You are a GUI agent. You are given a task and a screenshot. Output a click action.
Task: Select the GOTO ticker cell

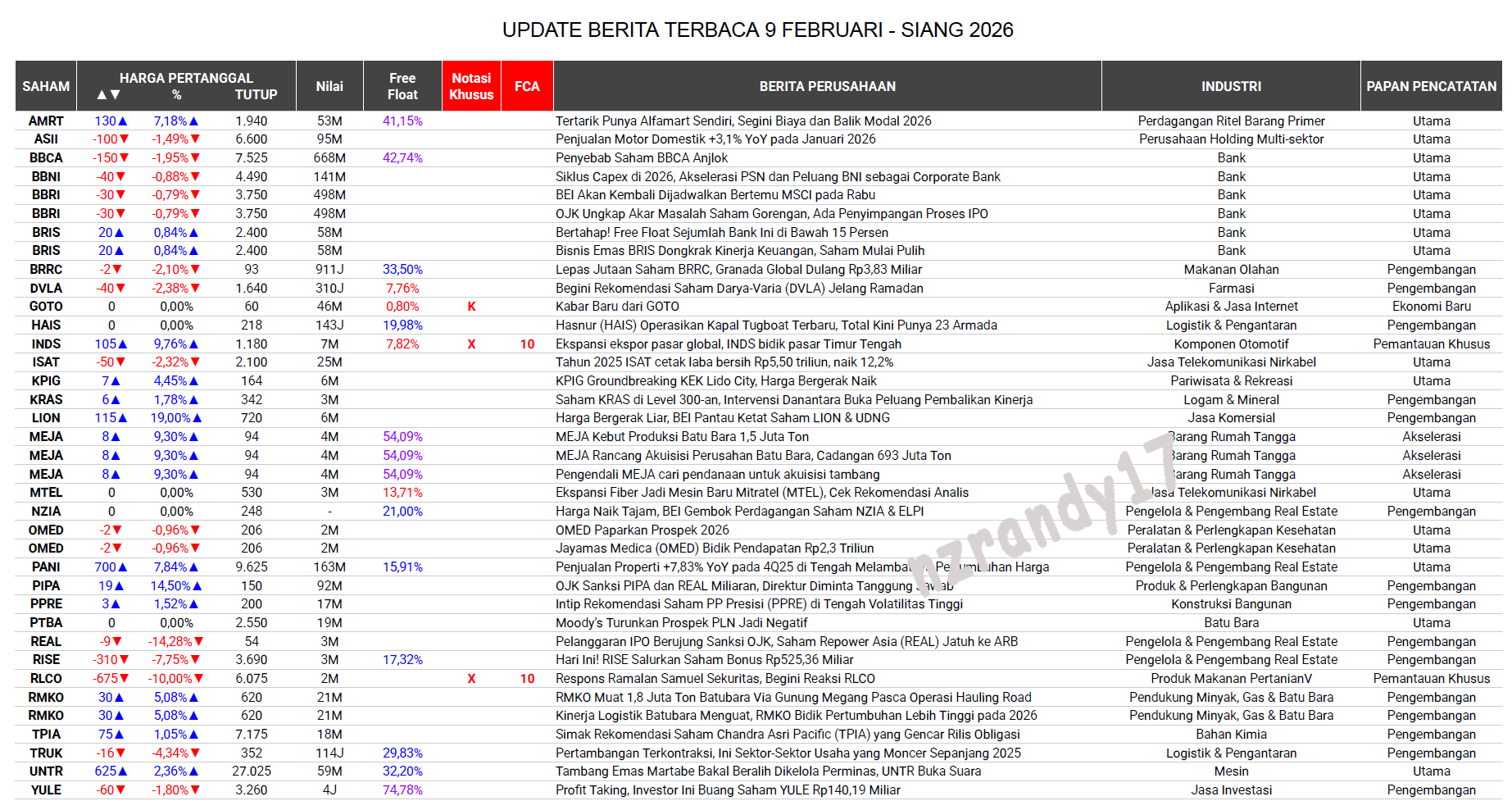[x=46, y=307]
